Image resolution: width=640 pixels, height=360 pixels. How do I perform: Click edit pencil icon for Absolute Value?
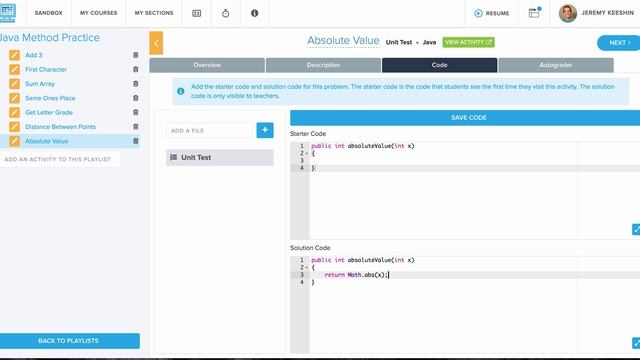tap(14, 141)
